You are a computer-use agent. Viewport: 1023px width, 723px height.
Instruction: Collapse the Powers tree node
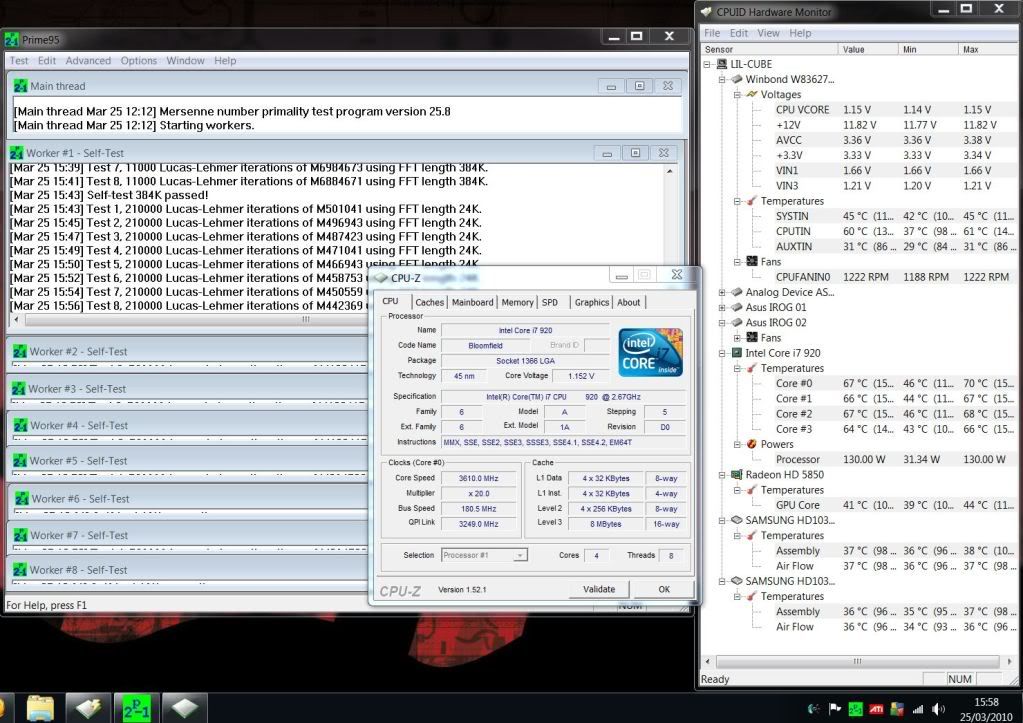click(x=737, y=444)
